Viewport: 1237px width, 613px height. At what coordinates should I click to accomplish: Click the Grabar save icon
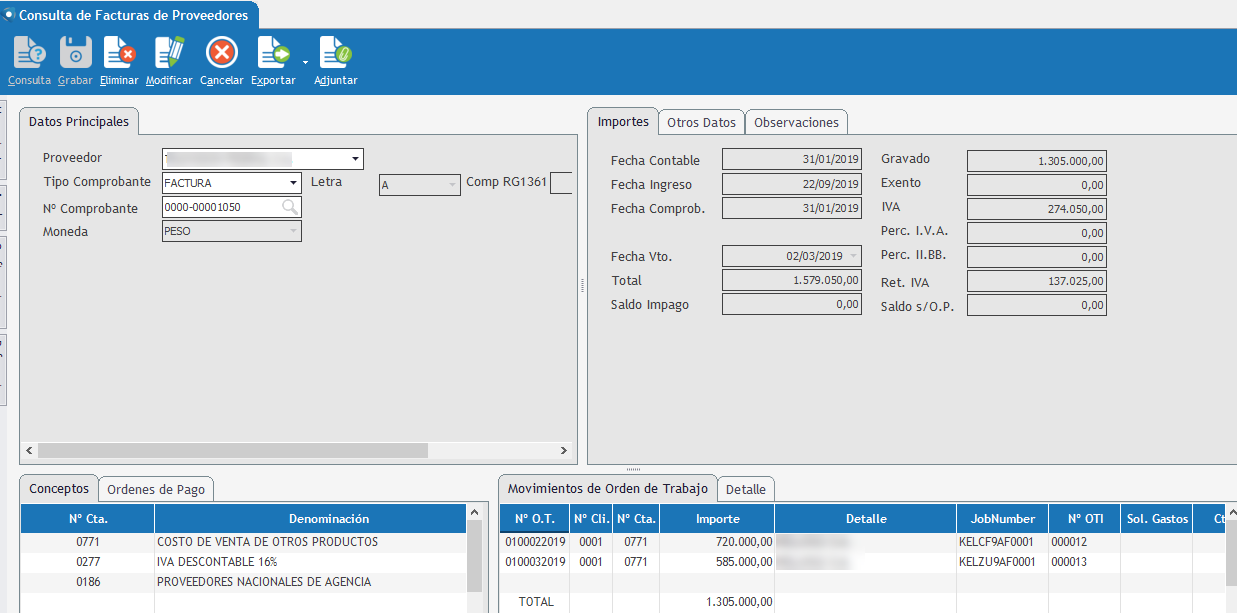[75, 52]
